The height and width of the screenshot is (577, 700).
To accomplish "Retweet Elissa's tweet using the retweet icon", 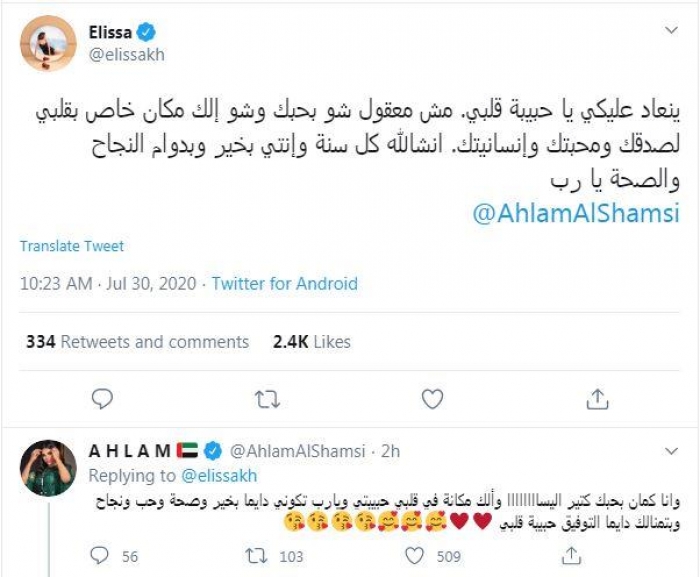I will (266, 400).
